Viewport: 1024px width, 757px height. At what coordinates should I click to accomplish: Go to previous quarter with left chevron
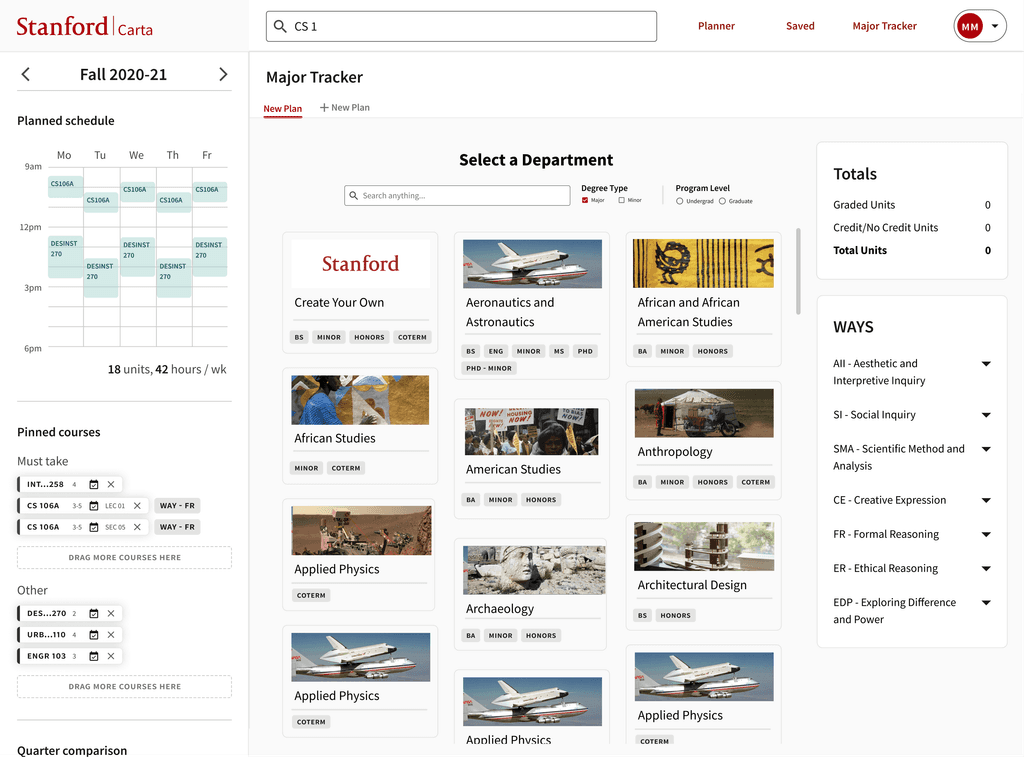click(x=25, y=74)
